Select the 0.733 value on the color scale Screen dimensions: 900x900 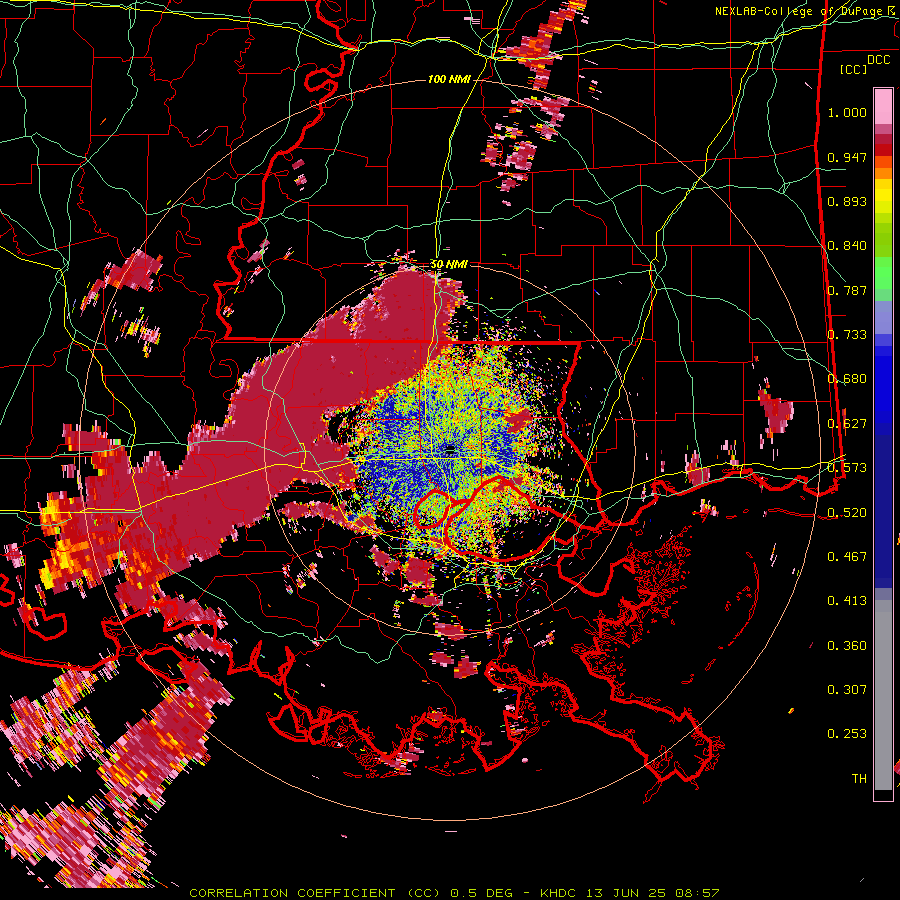click(x=847, y=335)
